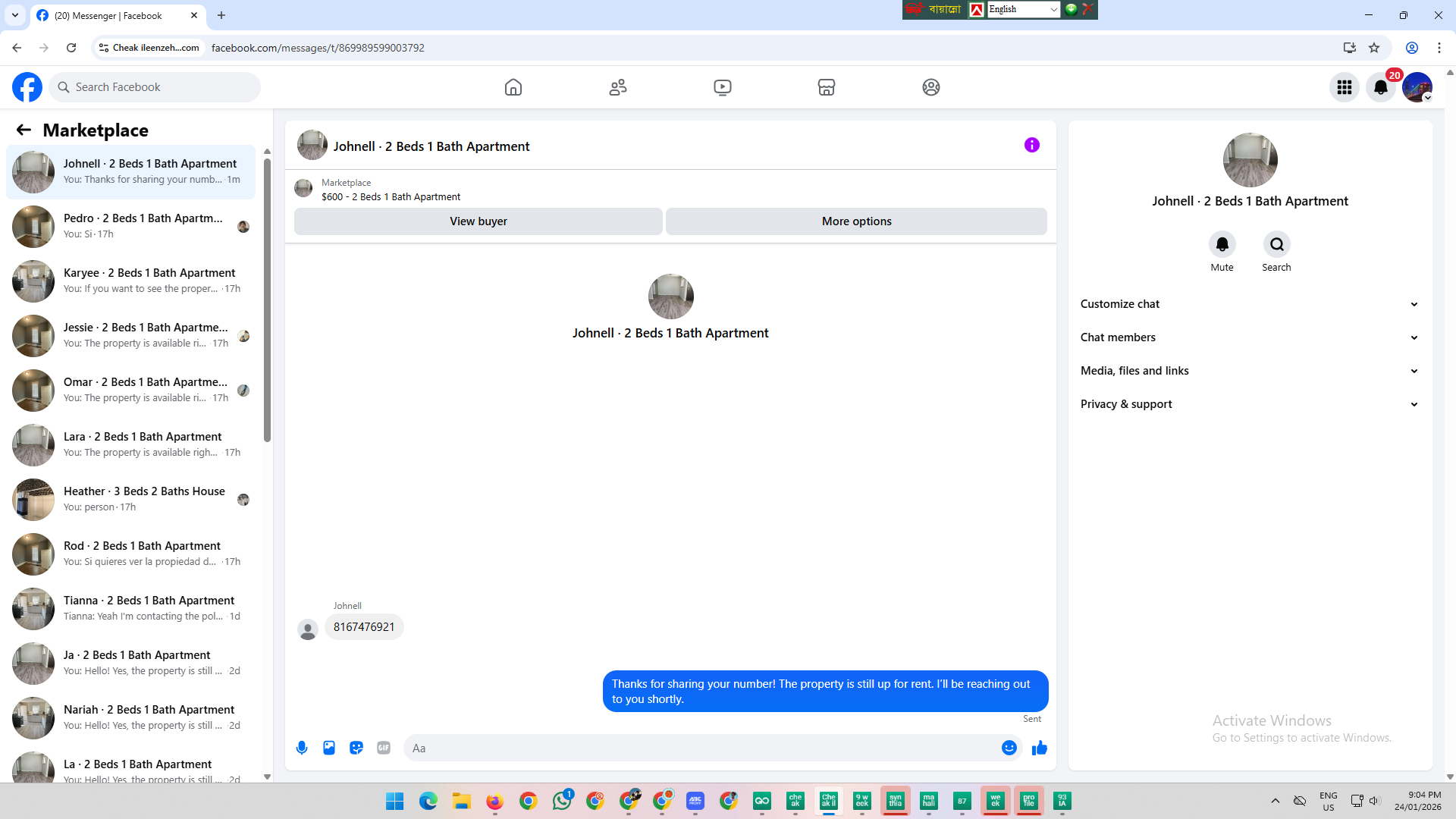Screen dimensions: 1456x819
Task: Toggle conversation information purple icon
Action: click(1031, 145)
